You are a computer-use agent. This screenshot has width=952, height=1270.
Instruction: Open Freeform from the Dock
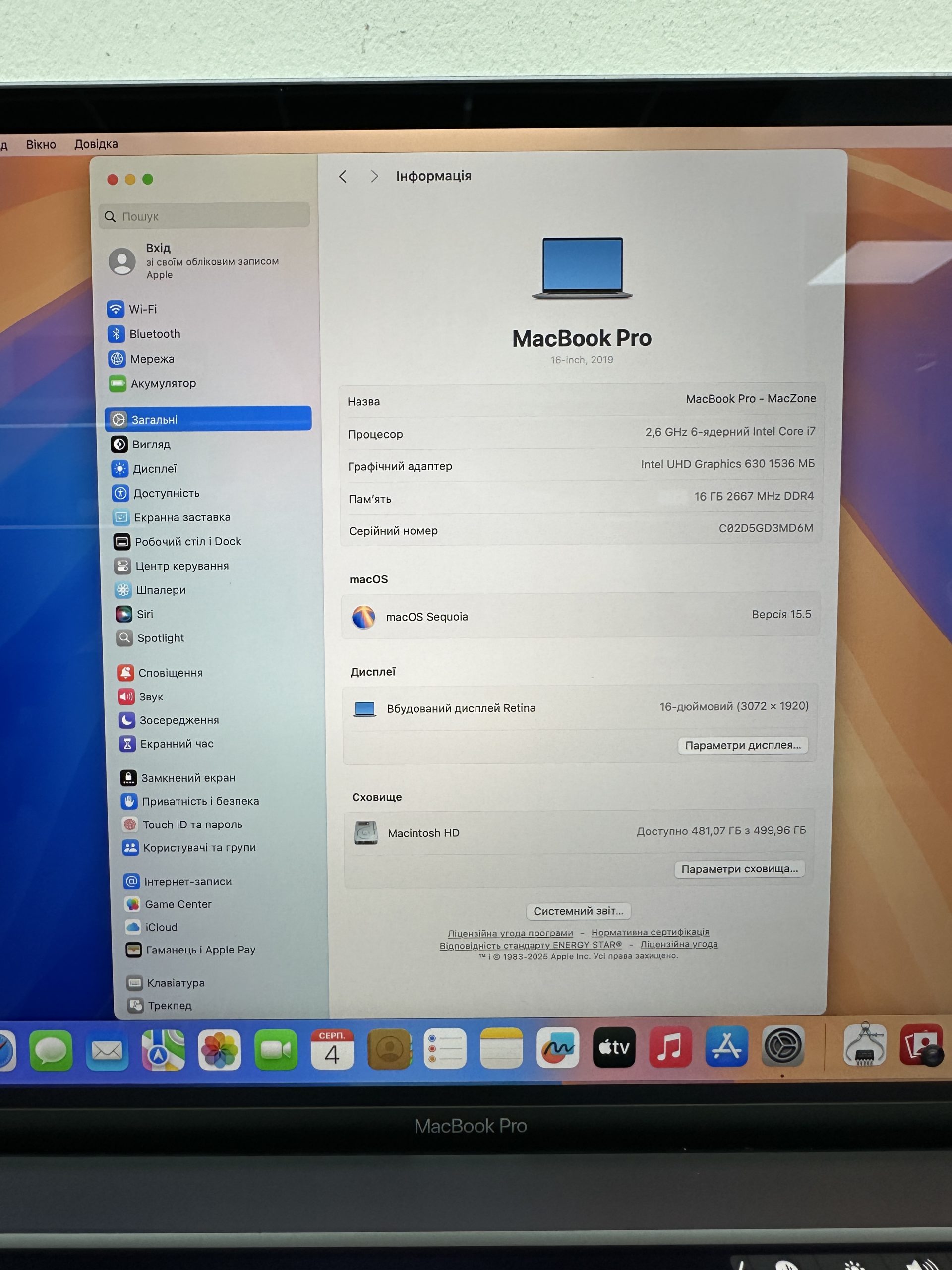[558, 1047]
